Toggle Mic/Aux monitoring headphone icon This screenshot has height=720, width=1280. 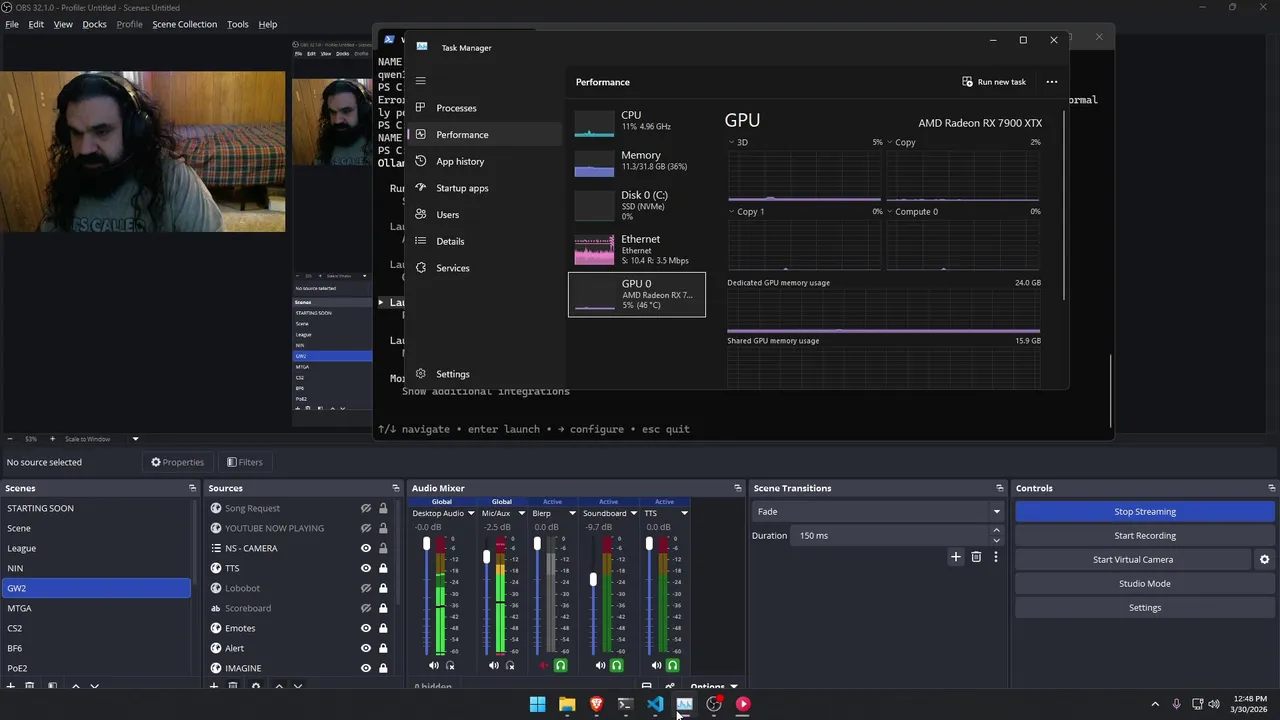click(x=510, y=665)
